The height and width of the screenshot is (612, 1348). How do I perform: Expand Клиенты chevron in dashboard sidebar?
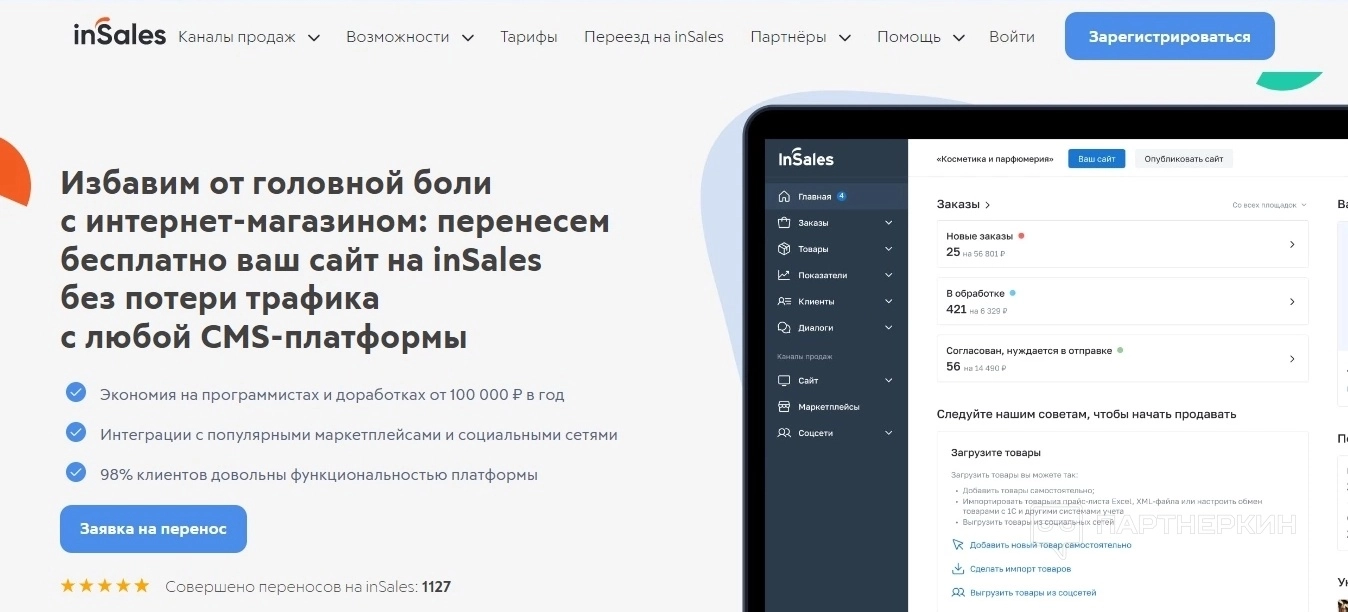click(x=889, y=301)
